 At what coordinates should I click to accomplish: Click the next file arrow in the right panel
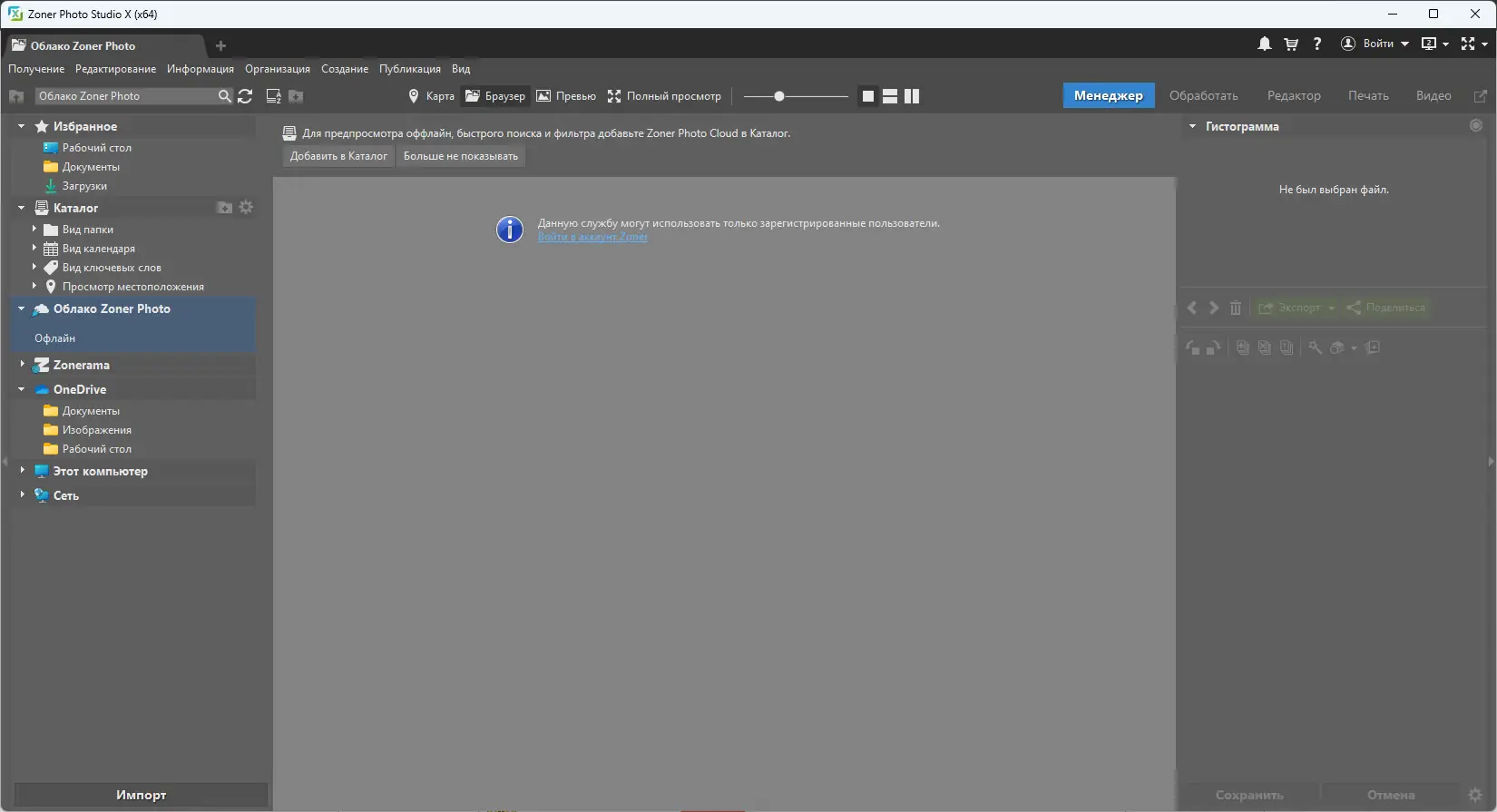point(1214,308)
